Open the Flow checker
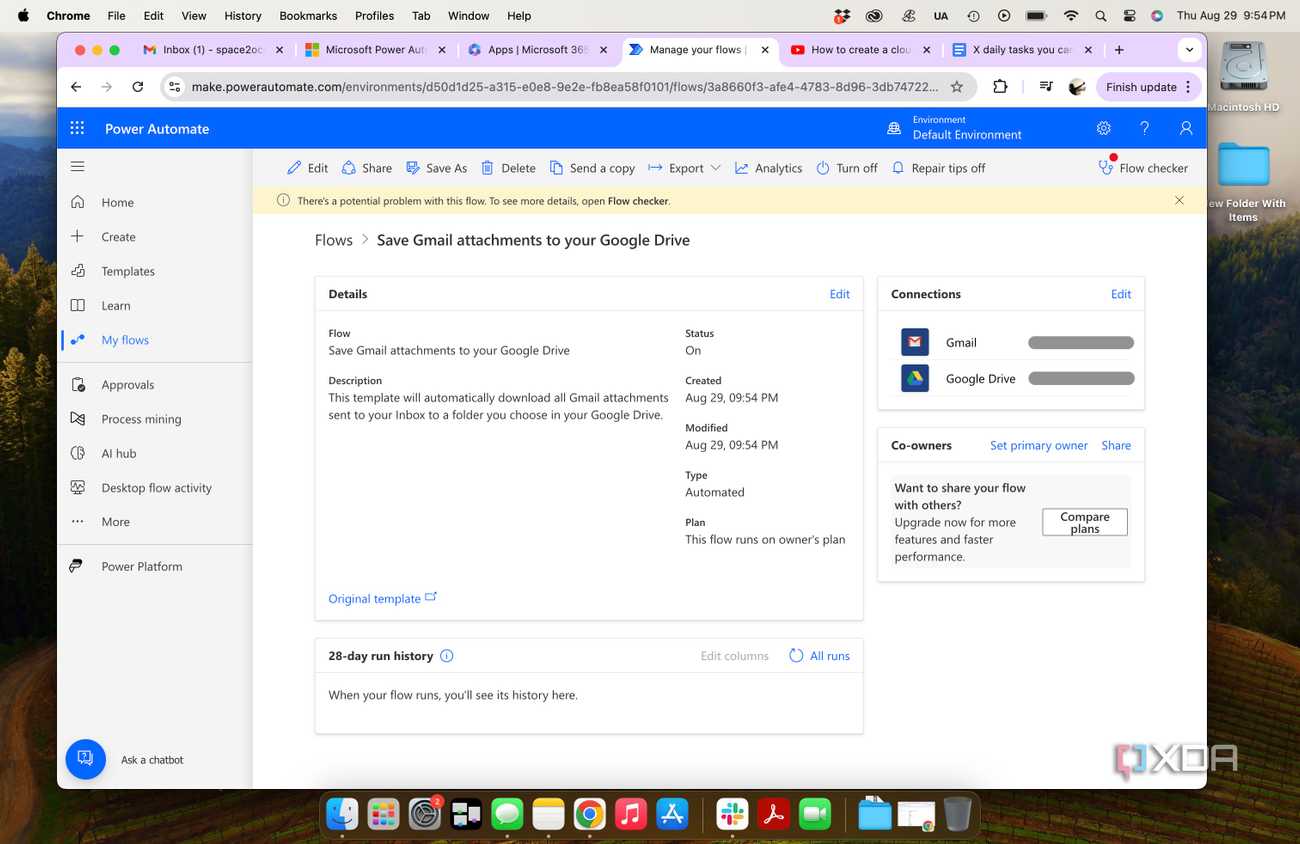The height and width of the screenshot is (844, 1300). [1143, 168]
